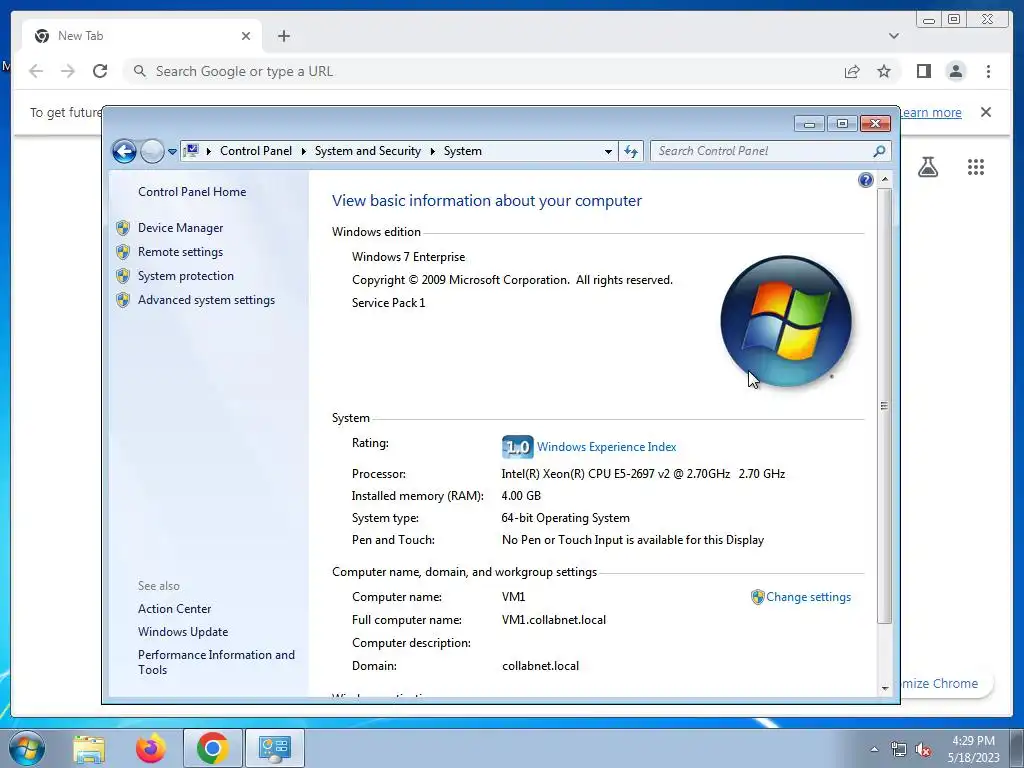Launch Firefox from taskbar

coord(151,748)
